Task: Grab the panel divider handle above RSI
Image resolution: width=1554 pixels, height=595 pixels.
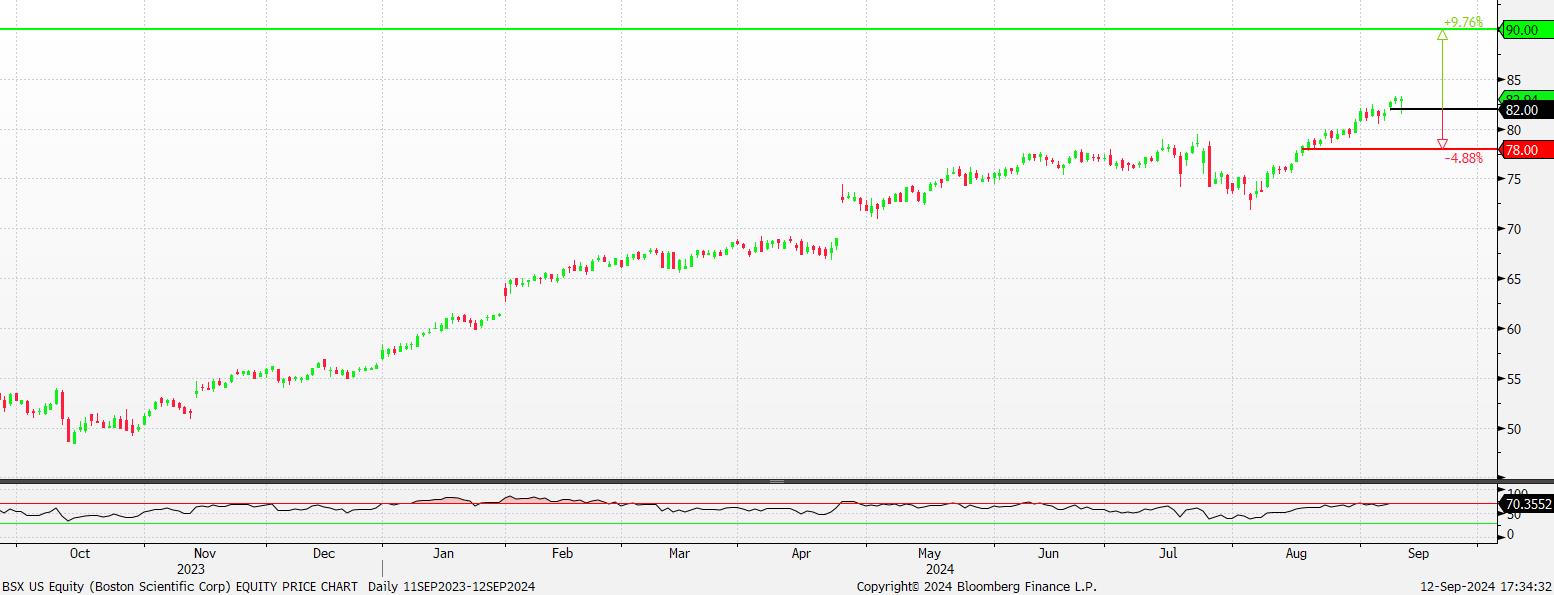Action: point(777,481)
